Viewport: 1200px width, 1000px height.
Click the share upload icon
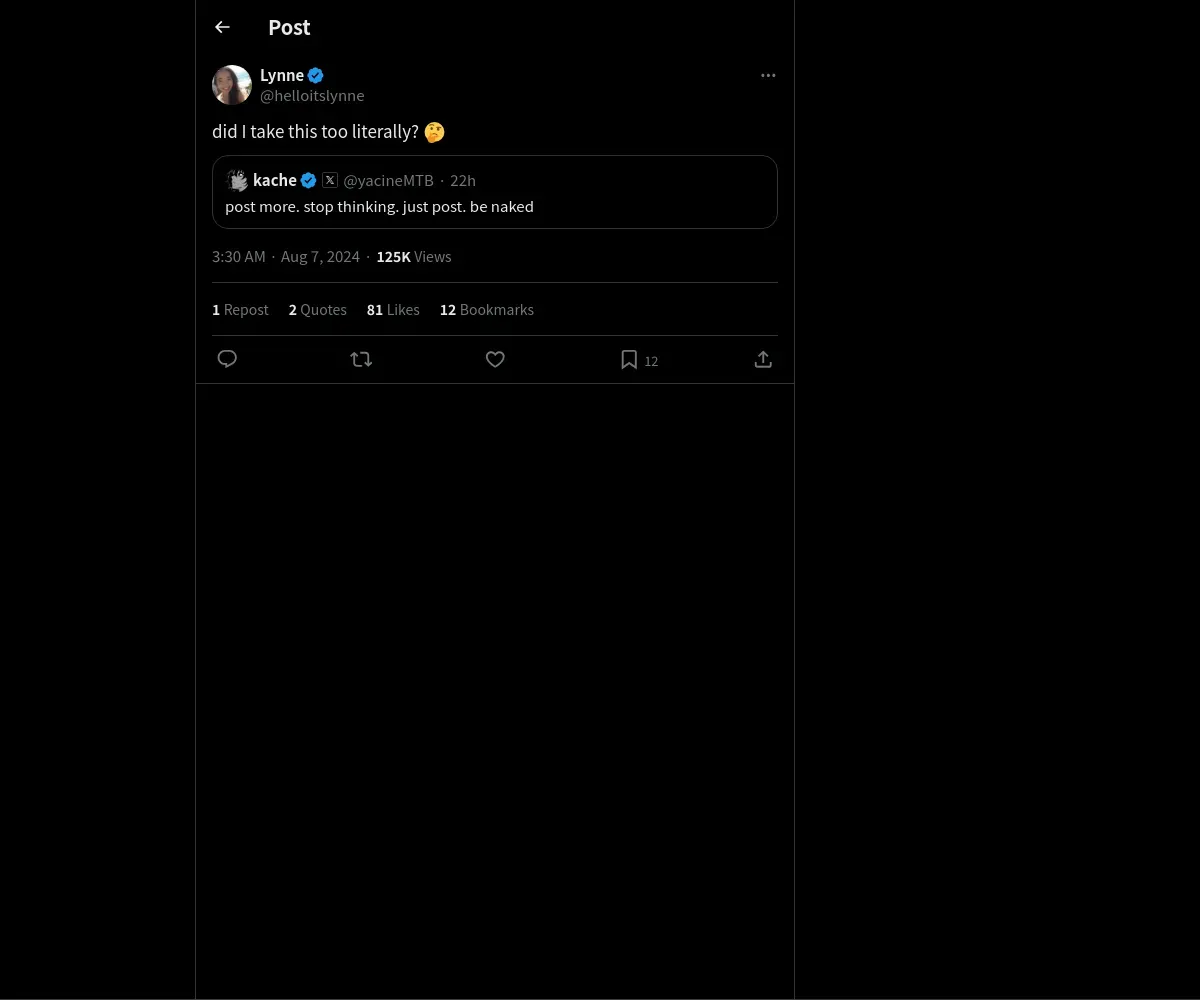pyautogui.click(x=763, y=359)
